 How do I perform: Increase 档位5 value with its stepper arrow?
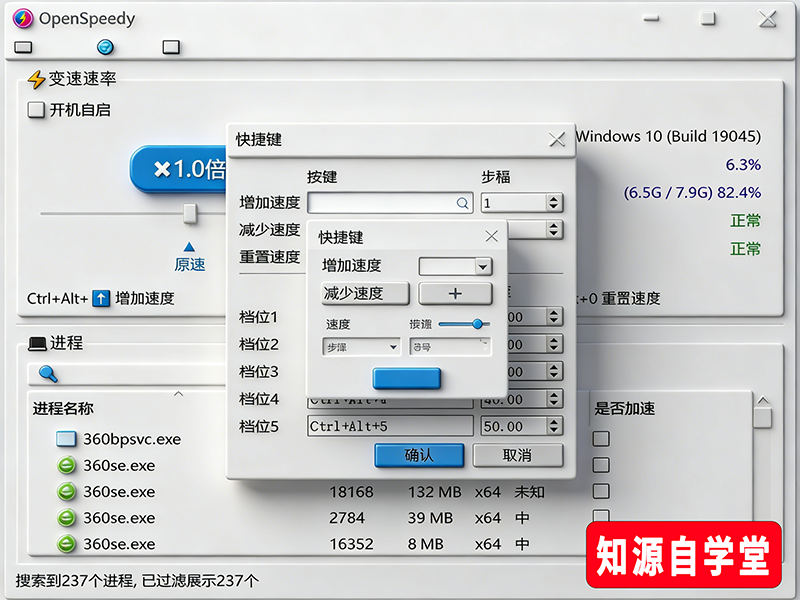[x=553, y=420]
